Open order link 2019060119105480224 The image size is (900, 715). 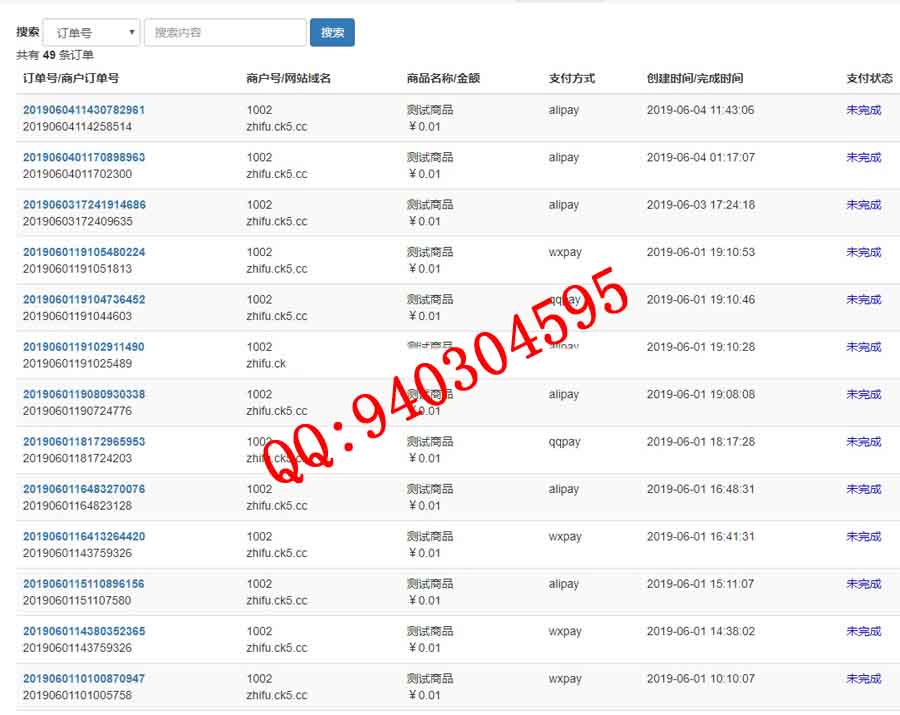coord(84,252)
